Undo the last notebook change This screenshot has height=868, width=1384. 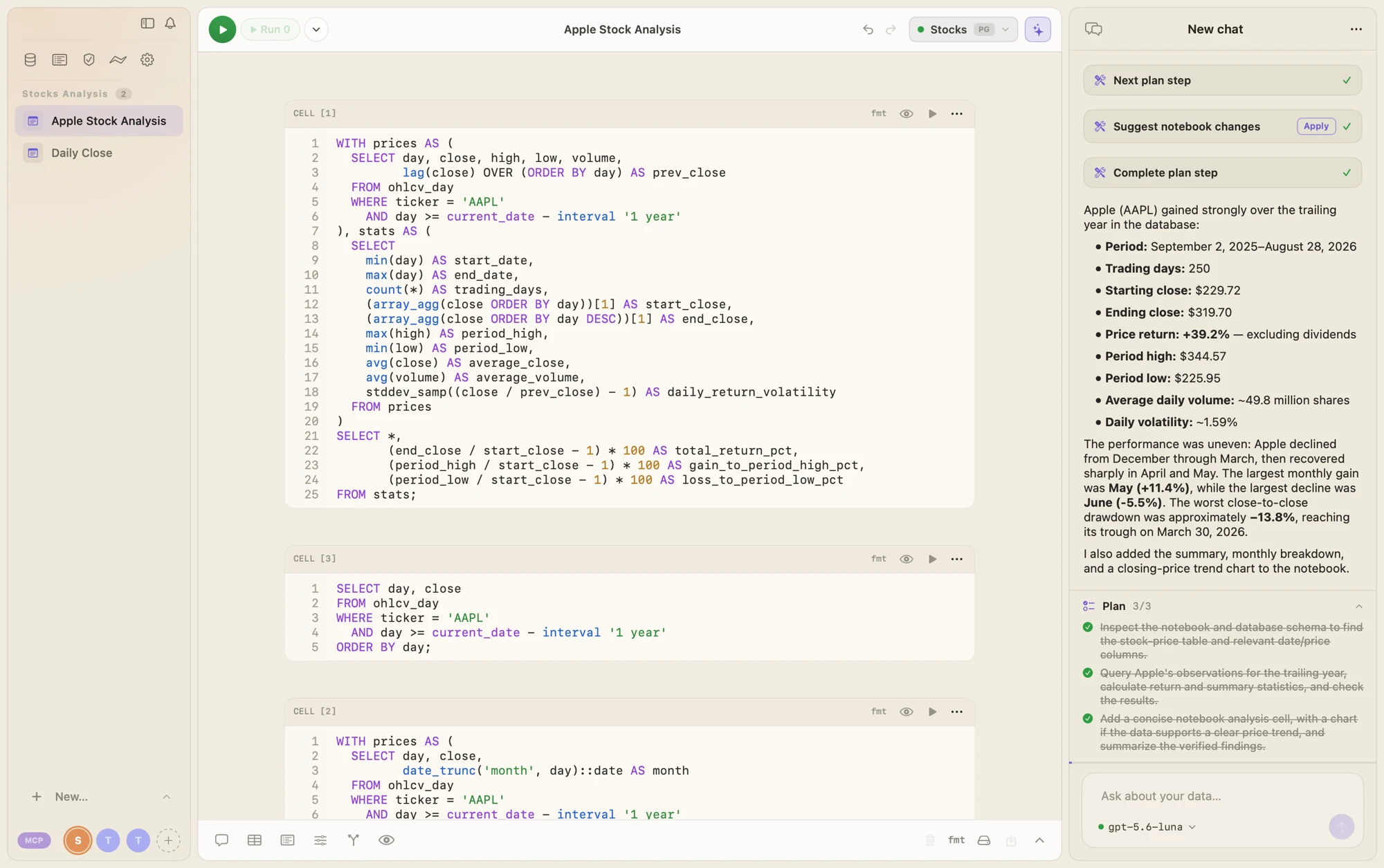(x=868, y=30)
